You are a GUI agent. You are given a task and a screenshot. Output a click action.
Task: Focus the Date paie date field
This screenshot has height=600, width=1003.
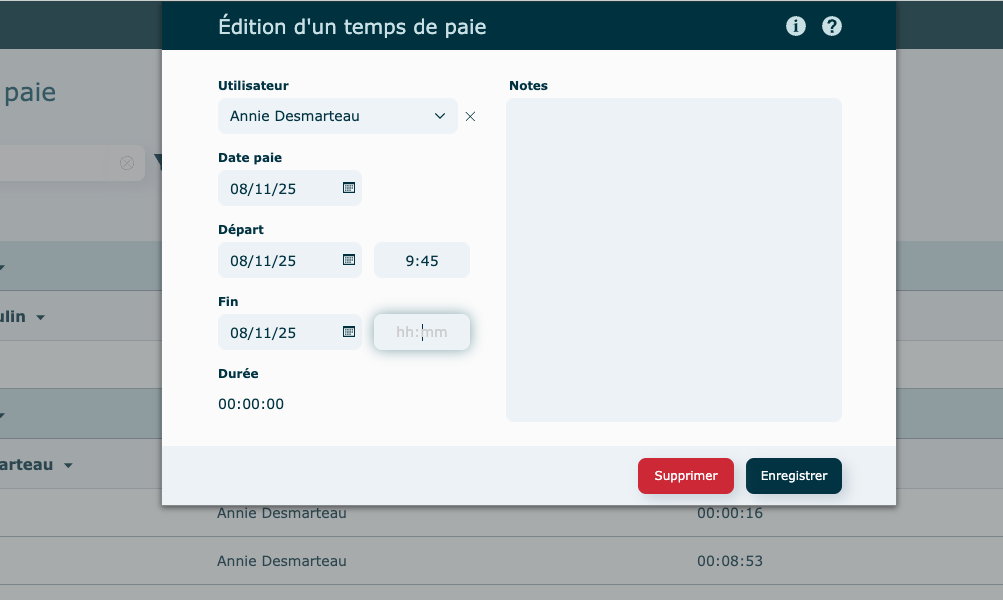point(276,188)
